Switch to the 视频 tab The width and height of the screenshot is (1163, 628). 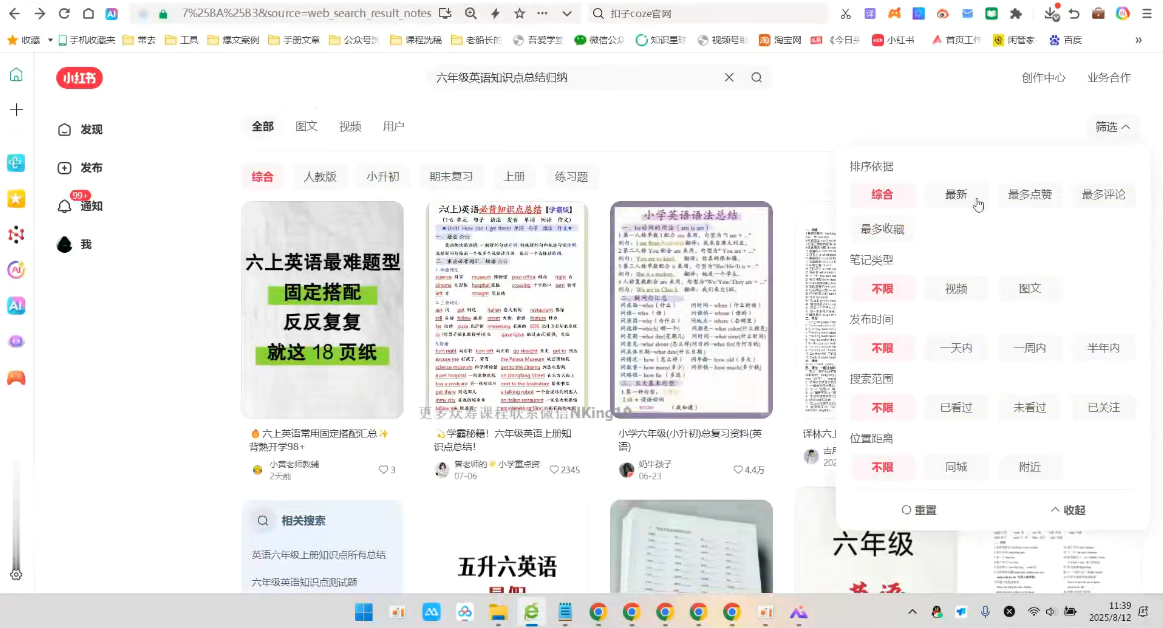(x=350, y=127)
